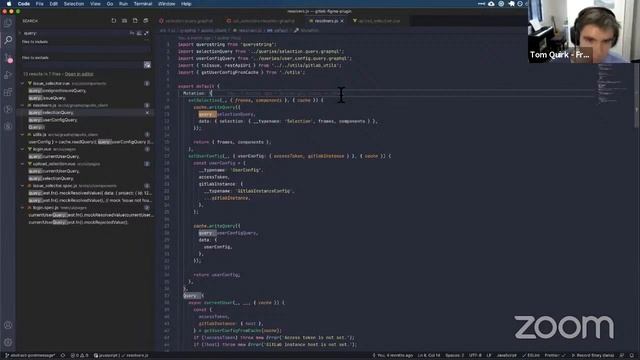Viewport: 640px width, 360px height.
Task: Clear the search results
Action: click(124, 21)
